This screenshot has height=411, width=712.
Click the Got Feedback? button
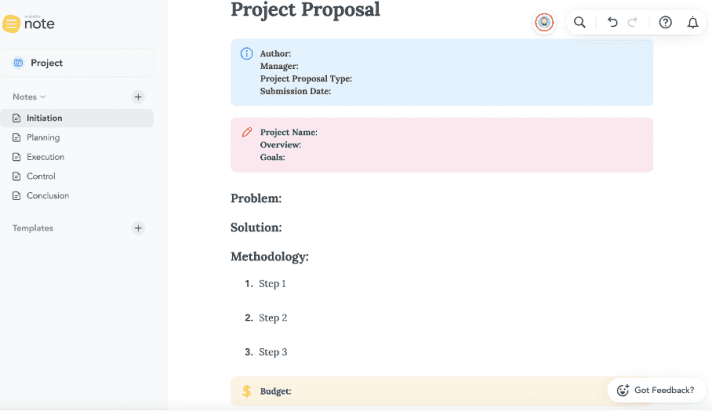pos(656,390)
